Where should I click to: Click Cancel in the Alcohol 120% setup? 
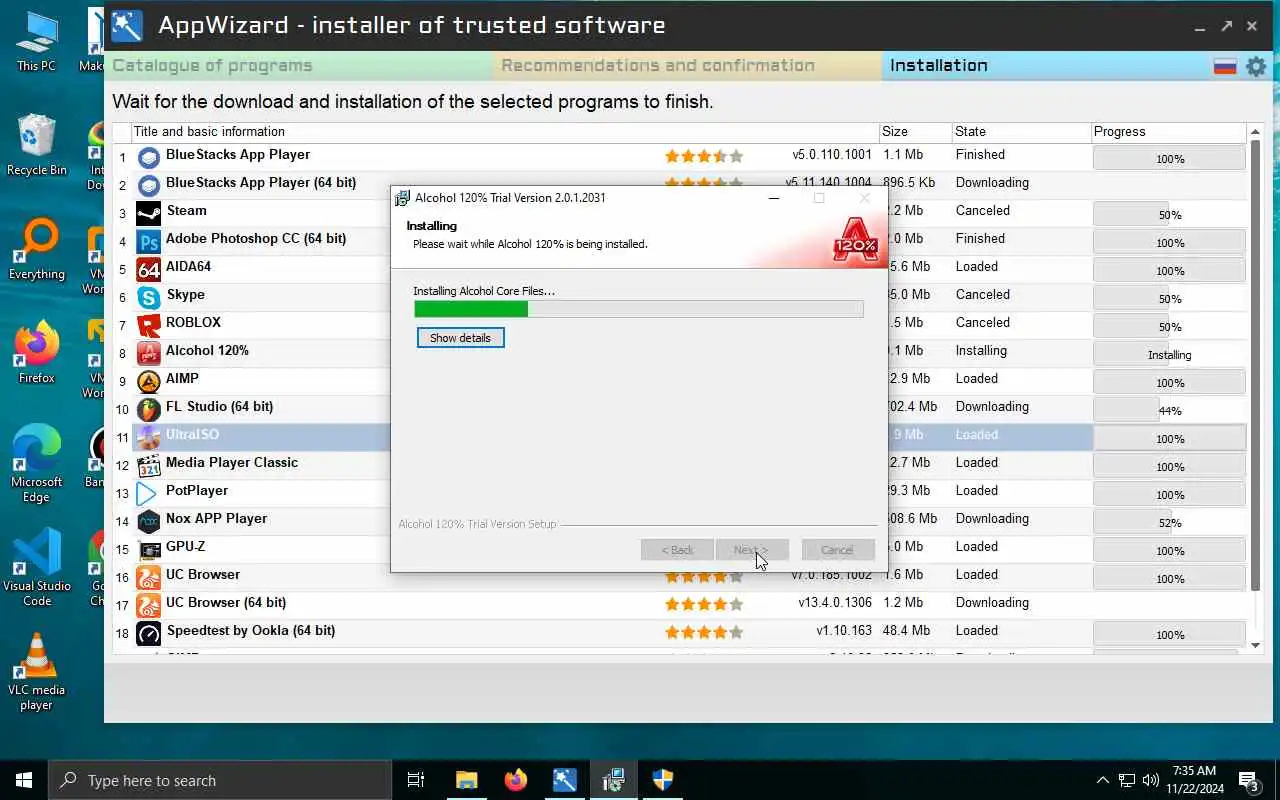tap(838, 550)
